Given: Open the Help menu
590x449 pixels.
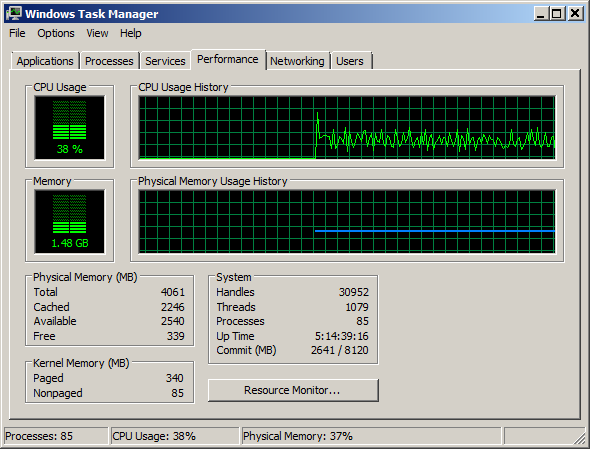Looking at the screenshot, I should tap(131, 33).
